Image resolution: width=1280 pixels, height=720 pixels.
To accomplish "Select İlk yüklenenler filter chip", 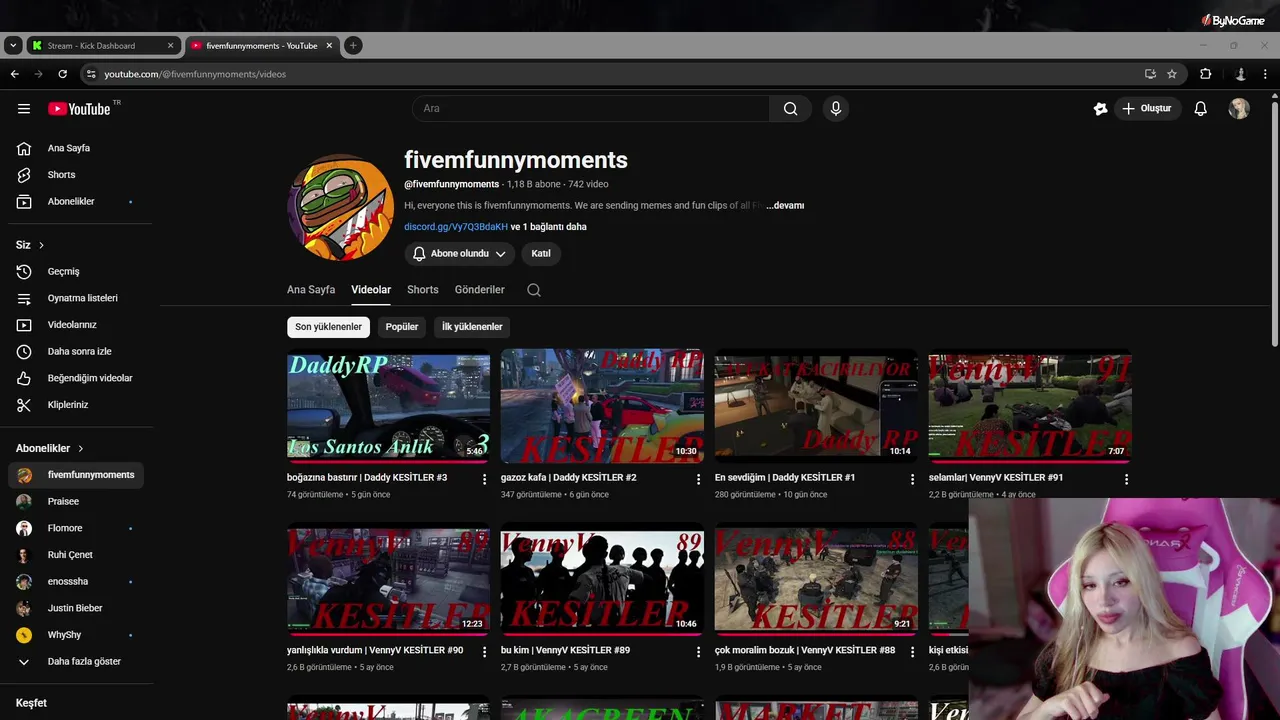I will [x=472, y=327].
